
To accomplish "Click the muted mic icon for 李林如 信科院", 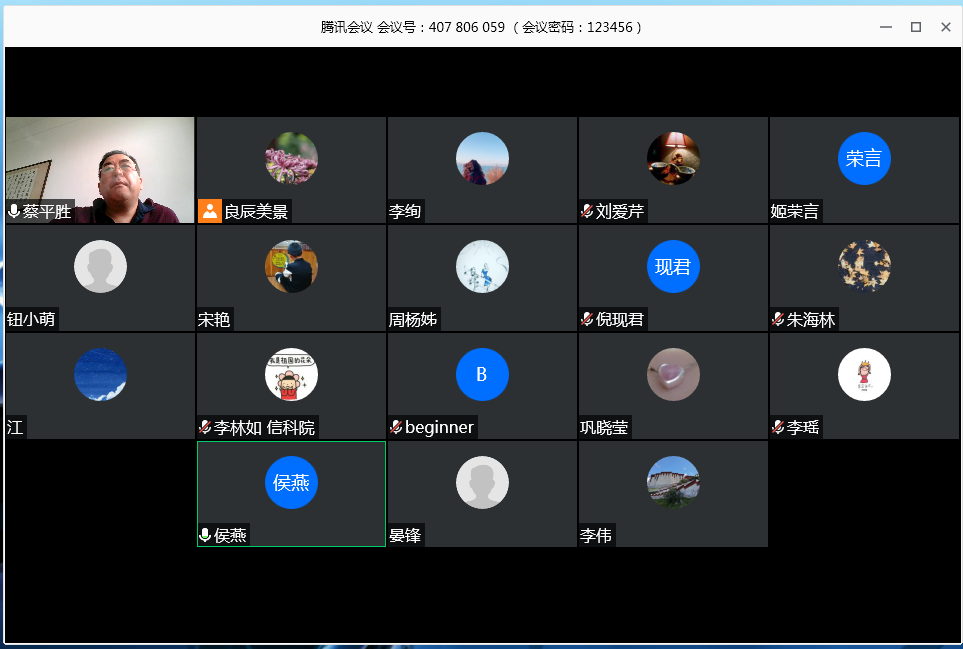I will tap(205, 427).
